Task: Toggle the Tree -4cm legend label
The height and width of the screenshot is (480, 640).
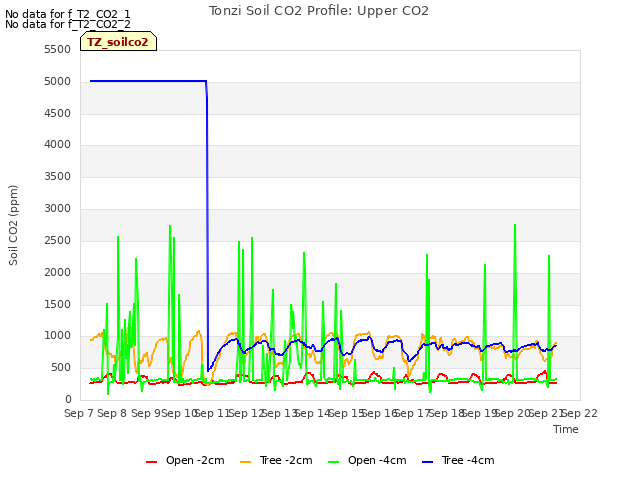Action: [x=468, y=460]
